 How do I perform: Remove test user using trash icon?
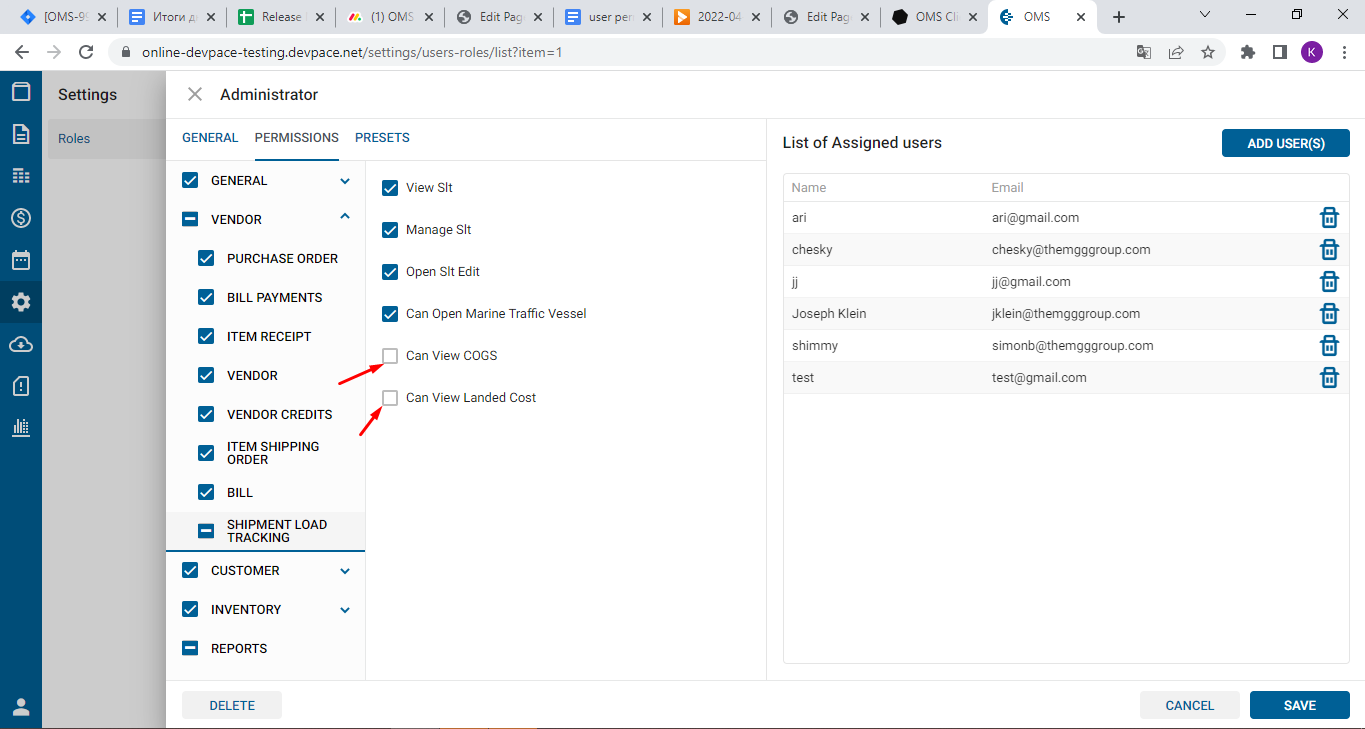pyautogui.click(x=1329, y=377)
